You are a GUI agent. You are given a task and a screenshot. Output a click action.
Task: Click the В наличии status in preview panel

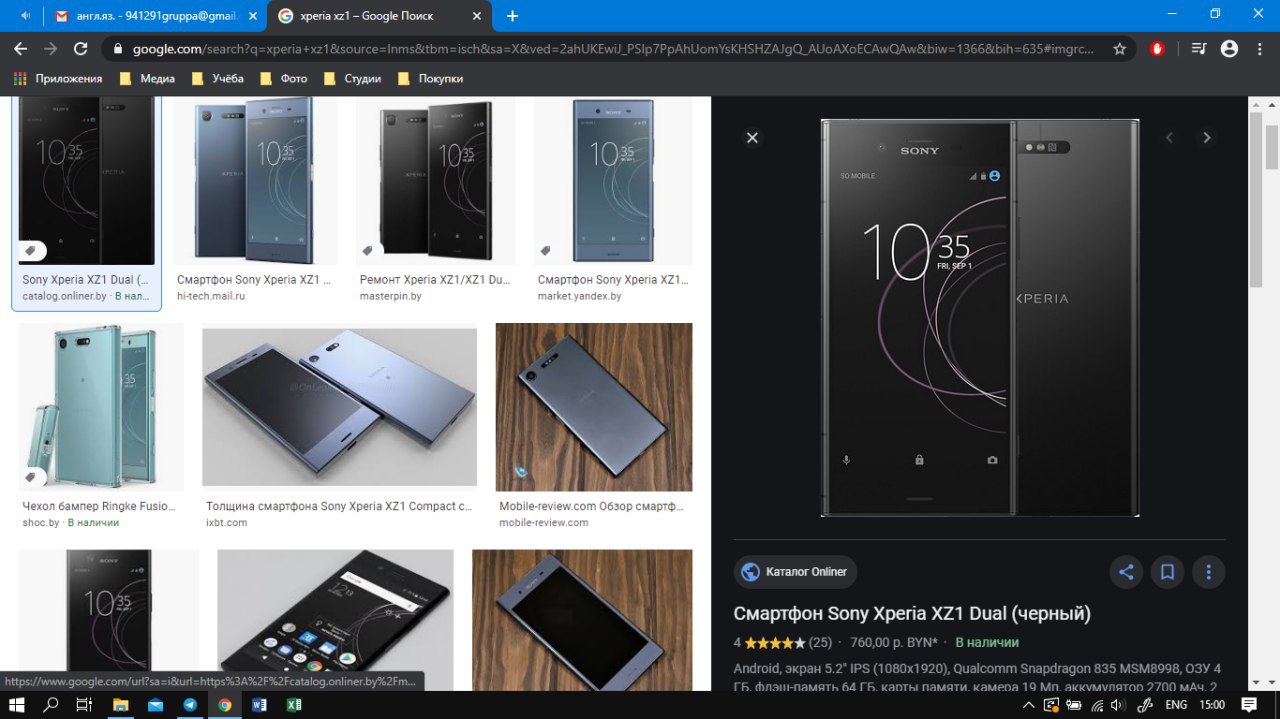coord(987,642)
